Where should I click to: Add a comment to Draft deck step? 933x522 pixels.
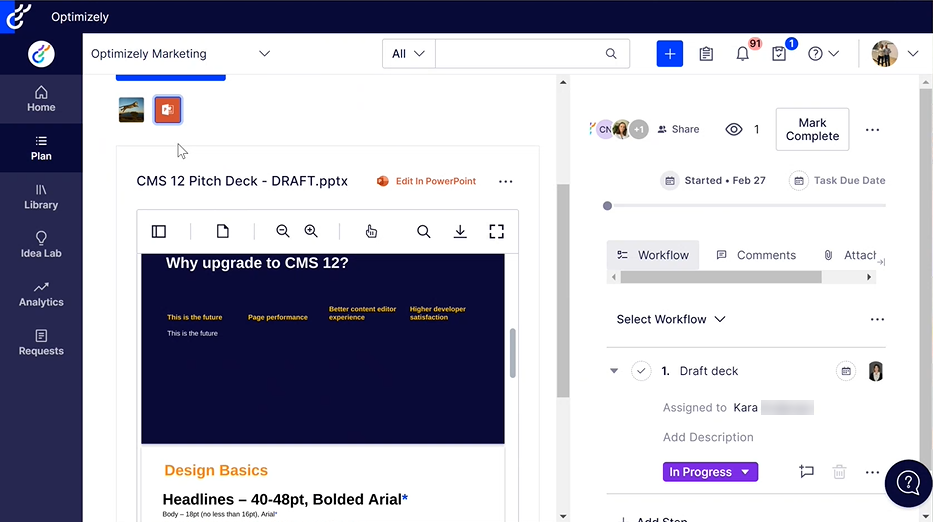tap(806, 472)
